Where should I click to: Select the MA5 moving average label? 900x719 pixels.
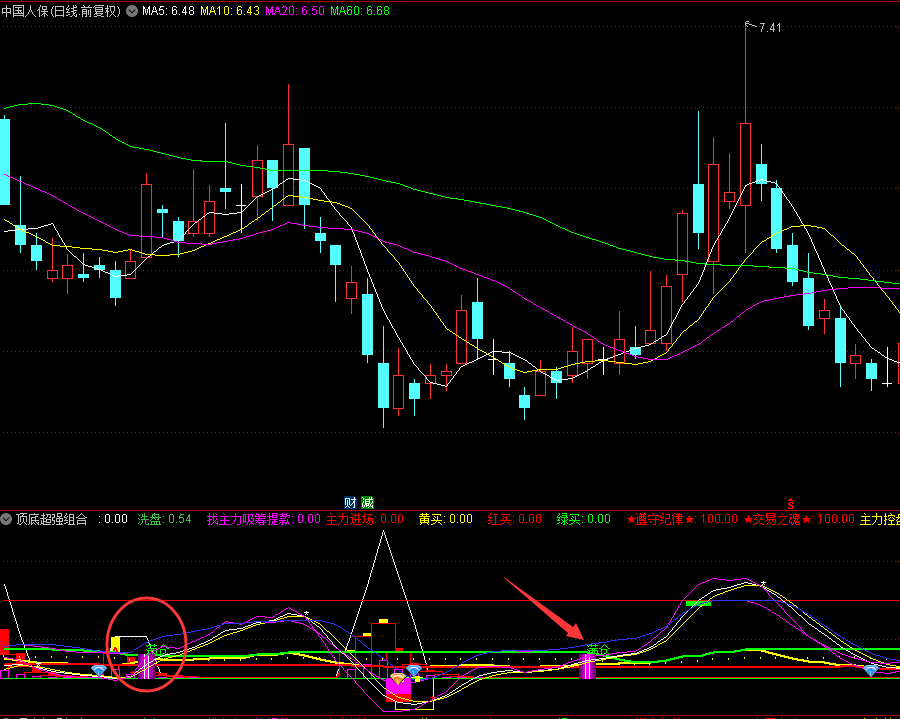point(167,11)
